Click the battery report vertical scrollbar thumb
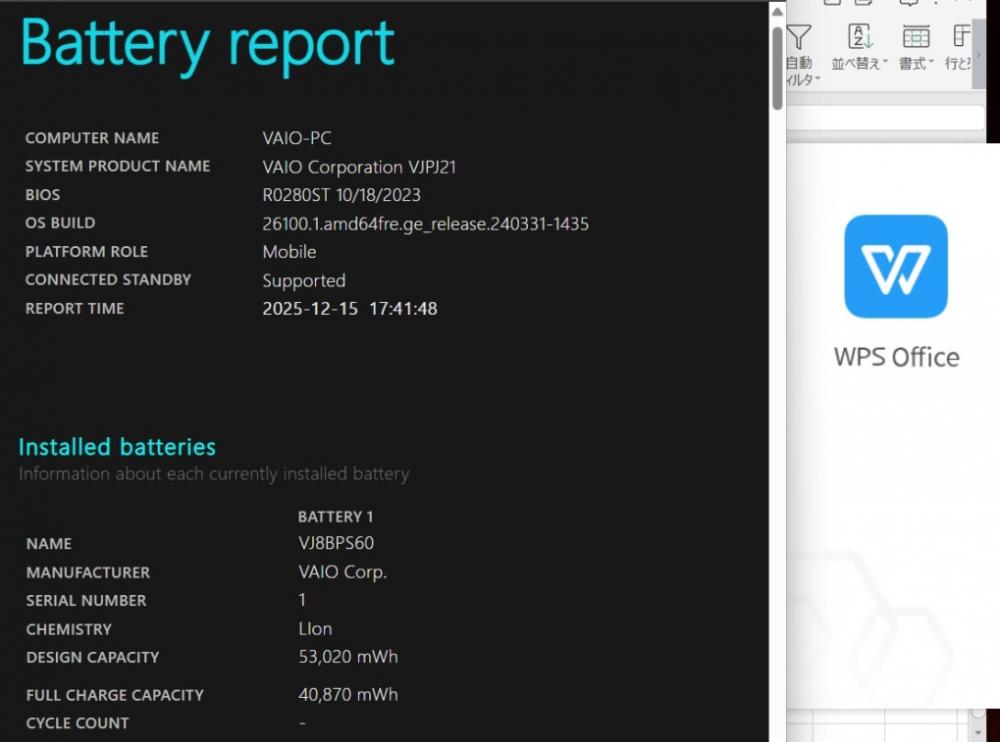 [x=777, y=68]
